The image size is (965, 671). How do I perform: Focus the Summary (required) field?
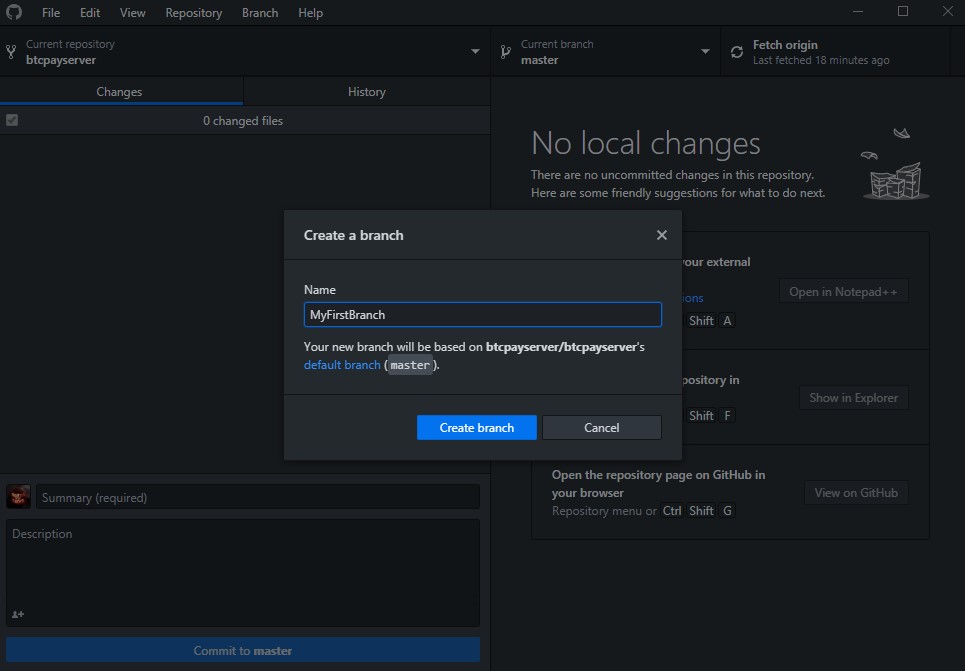pos(258,497)
